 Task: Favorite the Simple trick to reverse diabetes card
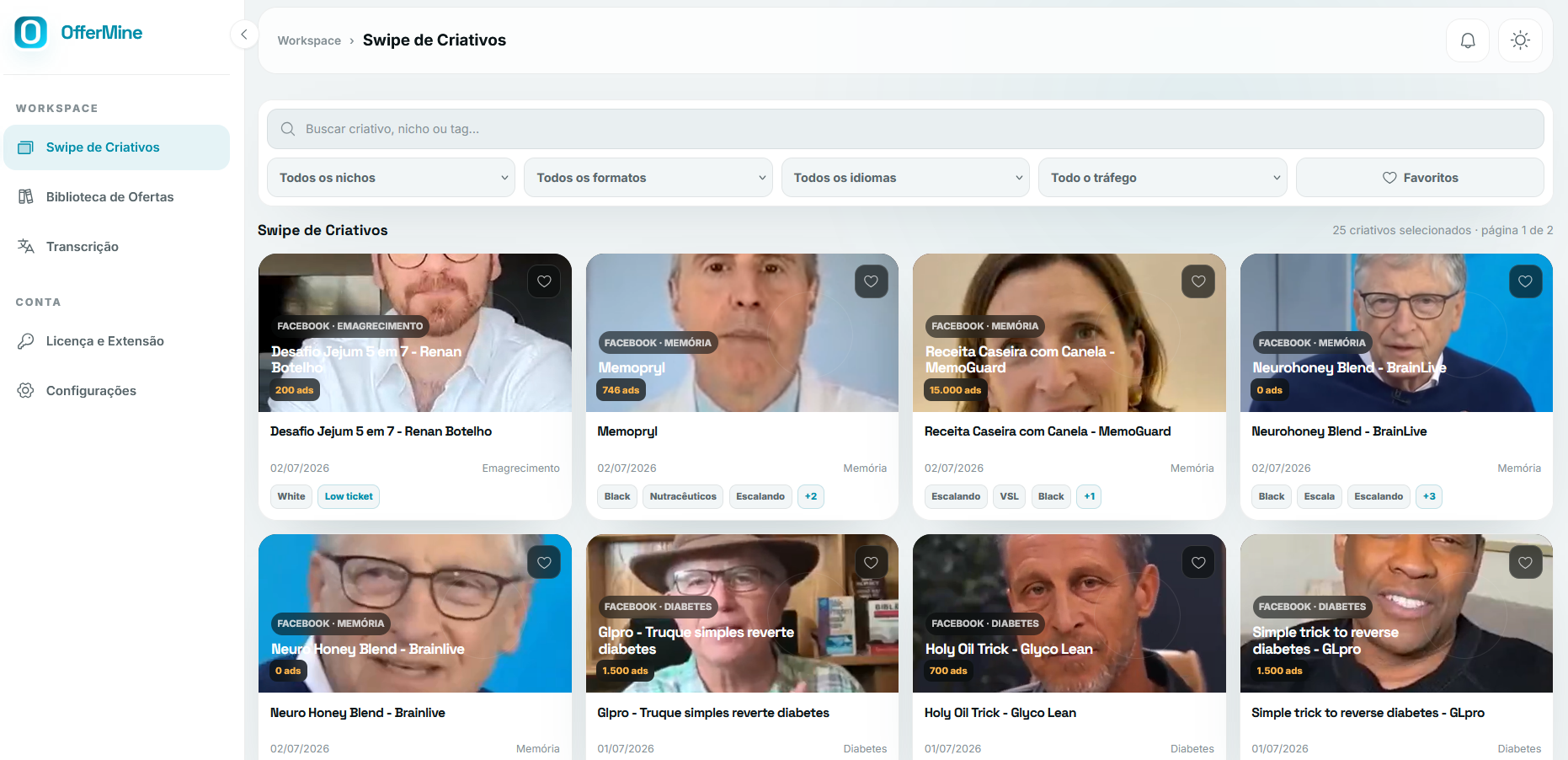click(1525, 562)
